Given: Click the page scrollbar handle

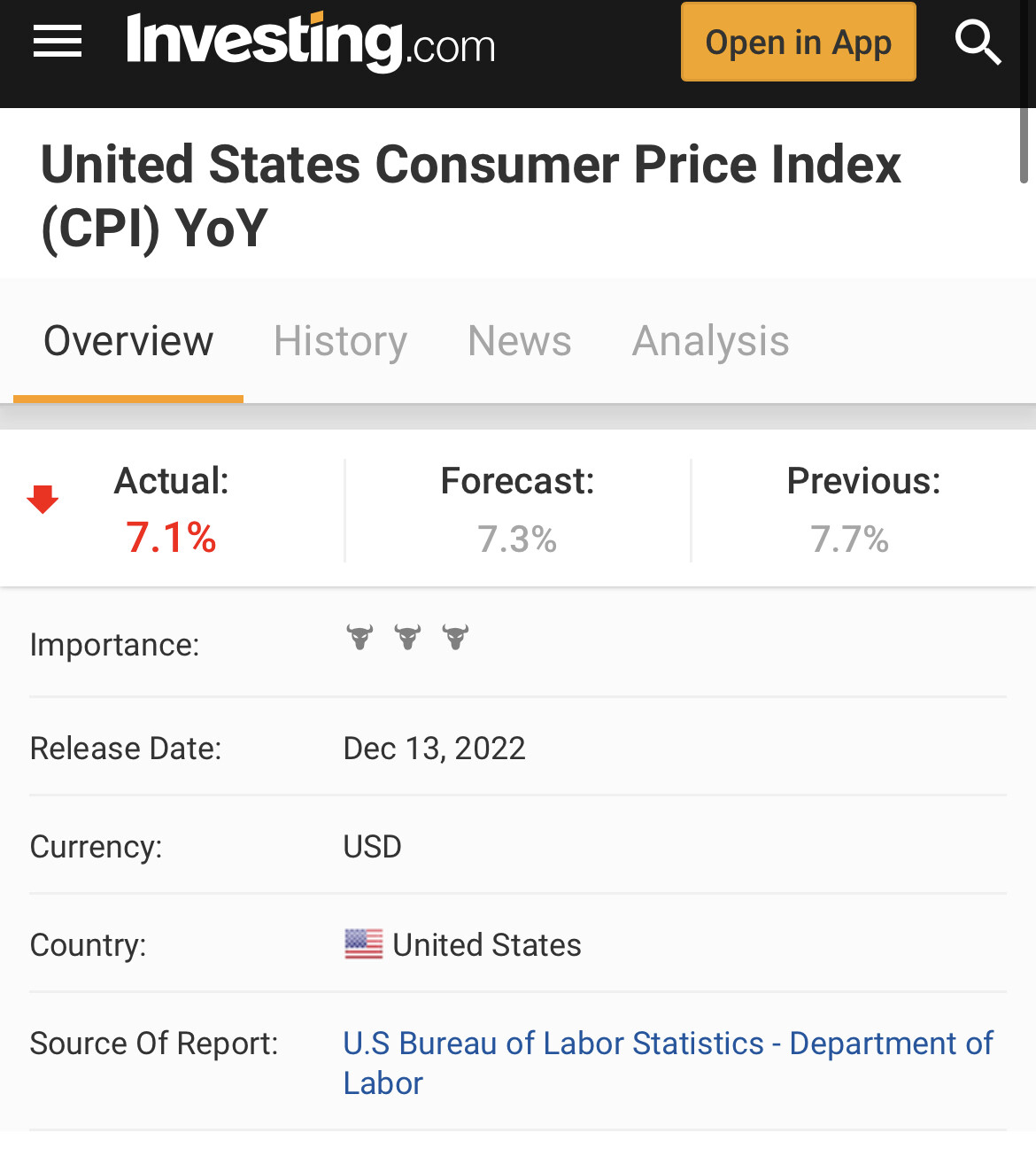Looking at the screenshot, I should (x=1024, y=146).
